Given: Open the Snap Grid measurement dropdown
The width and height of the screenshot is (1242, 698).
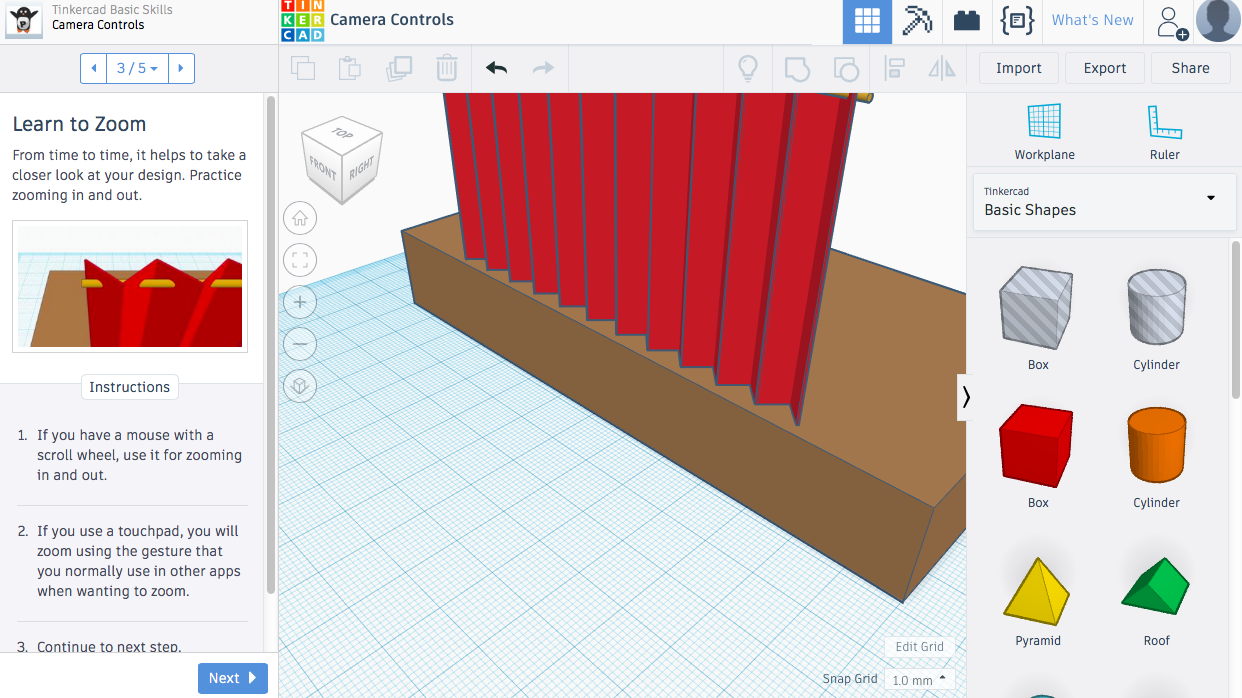Looking at the screenshot, I should pos(919,679).
